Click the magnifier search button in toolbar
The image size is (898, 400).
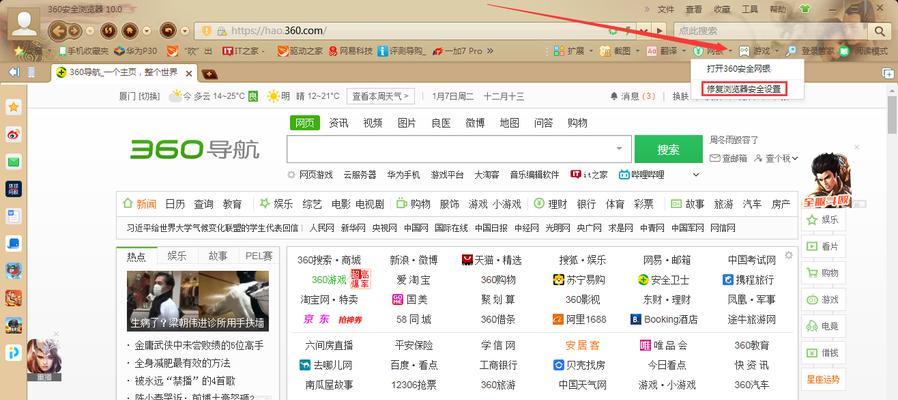[879, 31]
